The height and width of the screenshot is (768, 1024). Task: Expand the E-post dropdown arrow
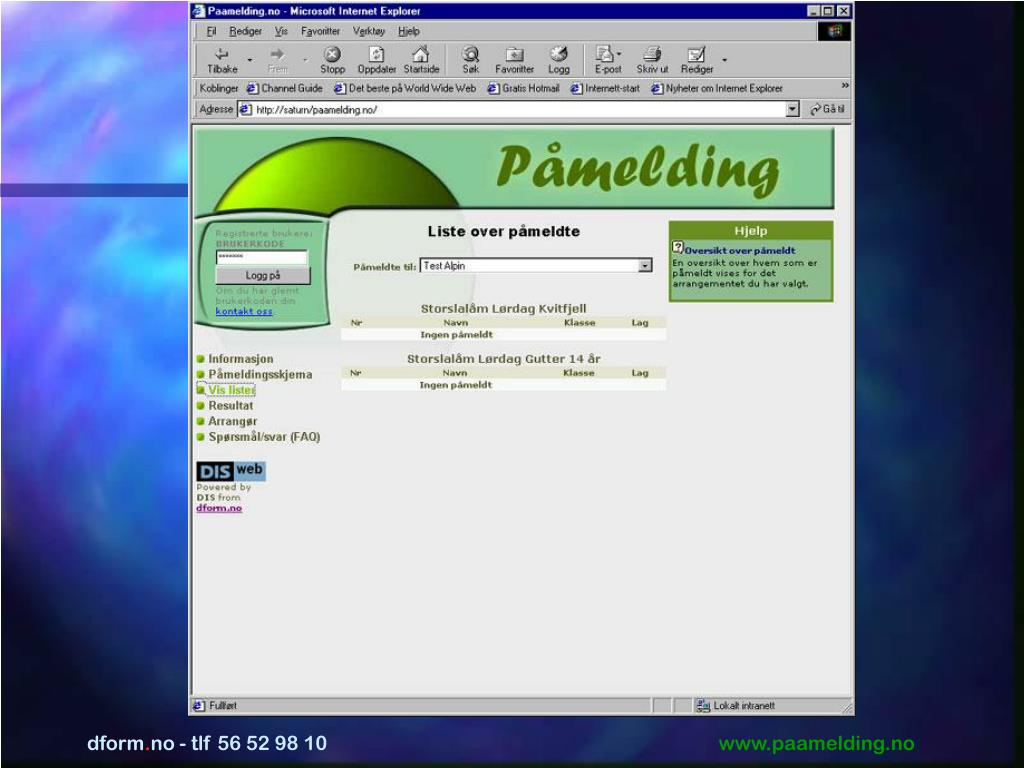[618, 54]
